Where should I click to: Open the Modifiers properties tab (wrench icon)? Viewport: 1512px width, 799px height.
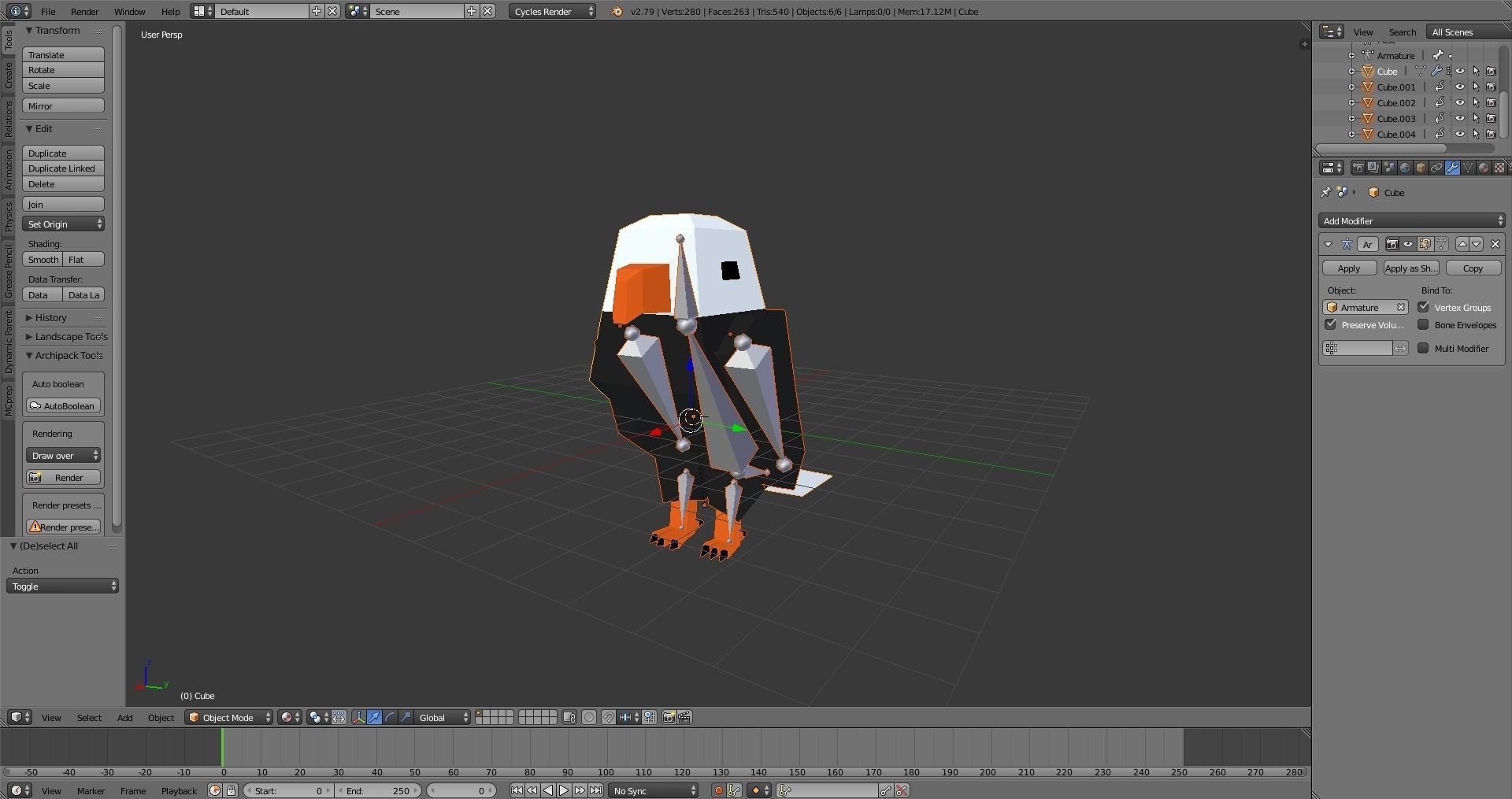[x=1452, y=168]
